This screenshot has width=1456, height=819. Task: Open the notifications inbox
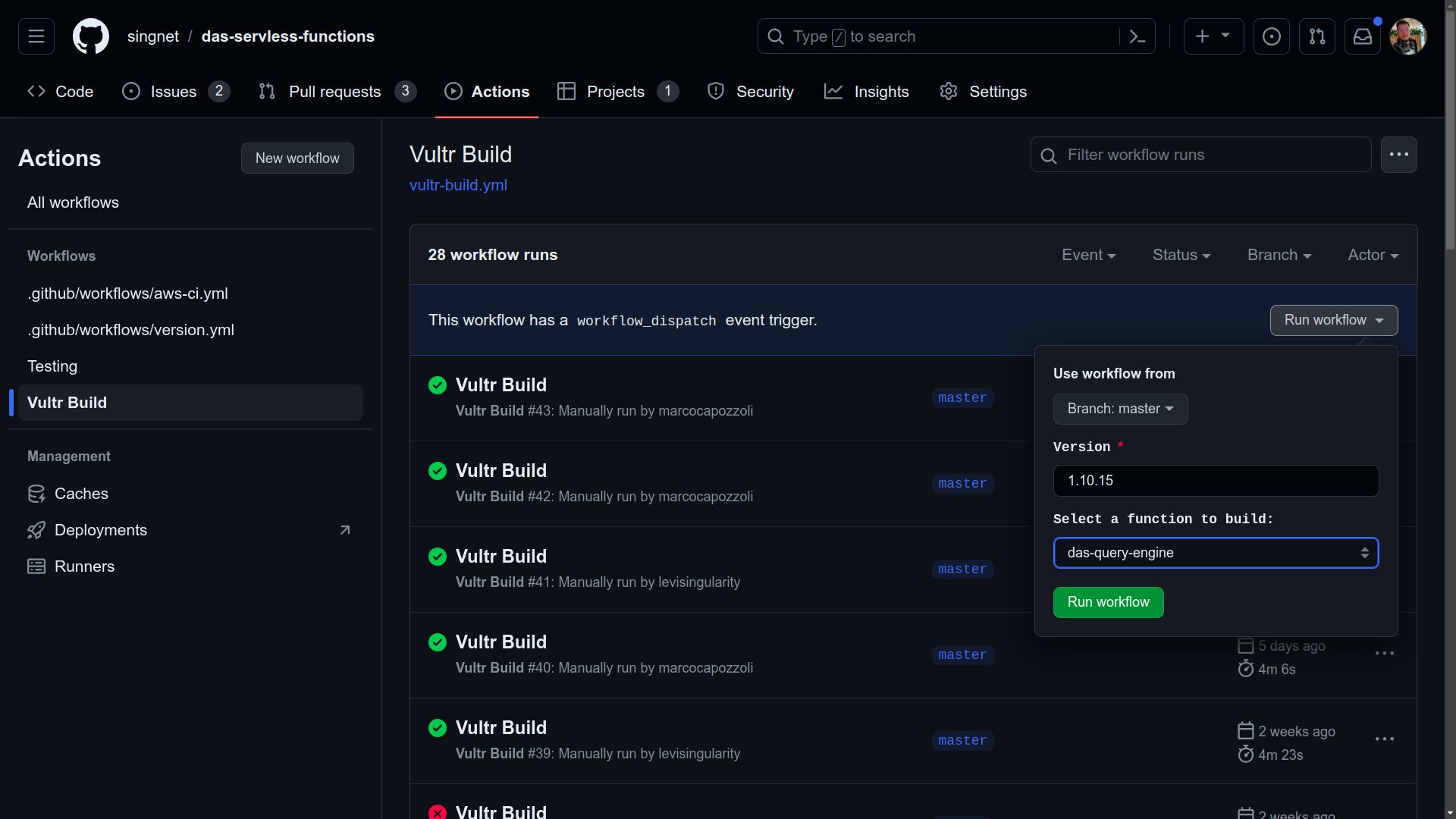click(x=1363, y=36)
